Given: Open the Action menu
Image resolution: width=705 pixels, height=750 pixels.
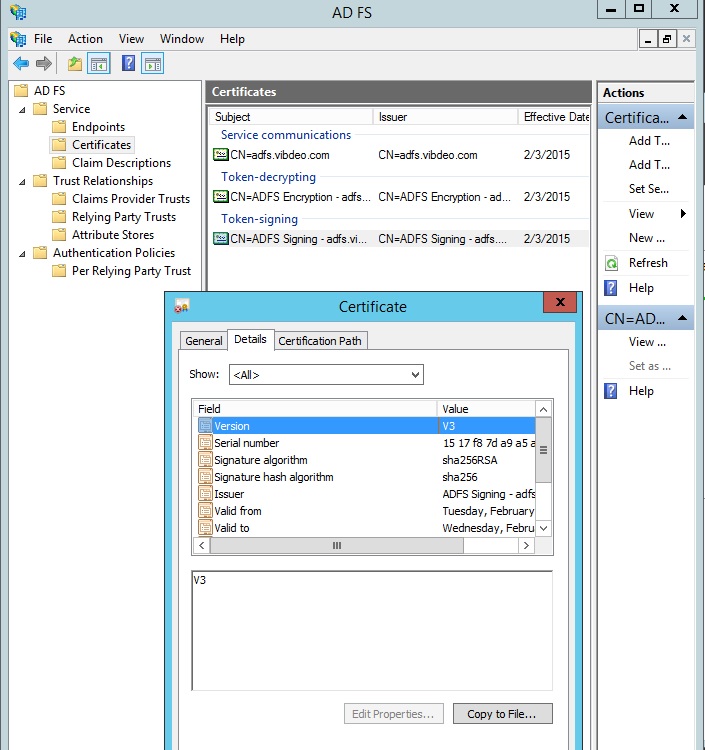Looking at the screenshot, I should (x=85, y=39).
